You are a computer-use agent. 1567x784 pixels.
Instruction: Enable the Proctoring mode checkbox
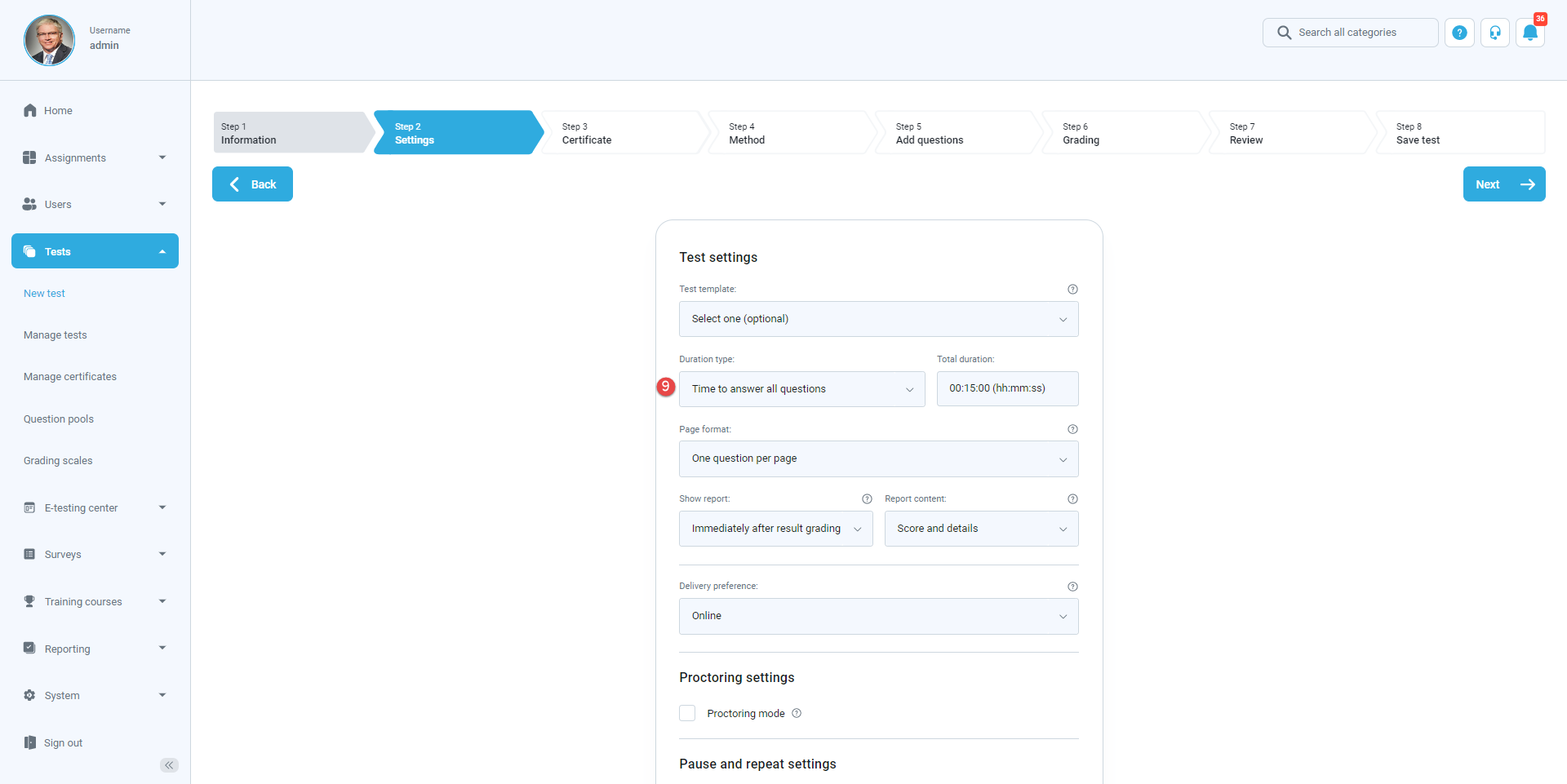click(x=687, y=713)
